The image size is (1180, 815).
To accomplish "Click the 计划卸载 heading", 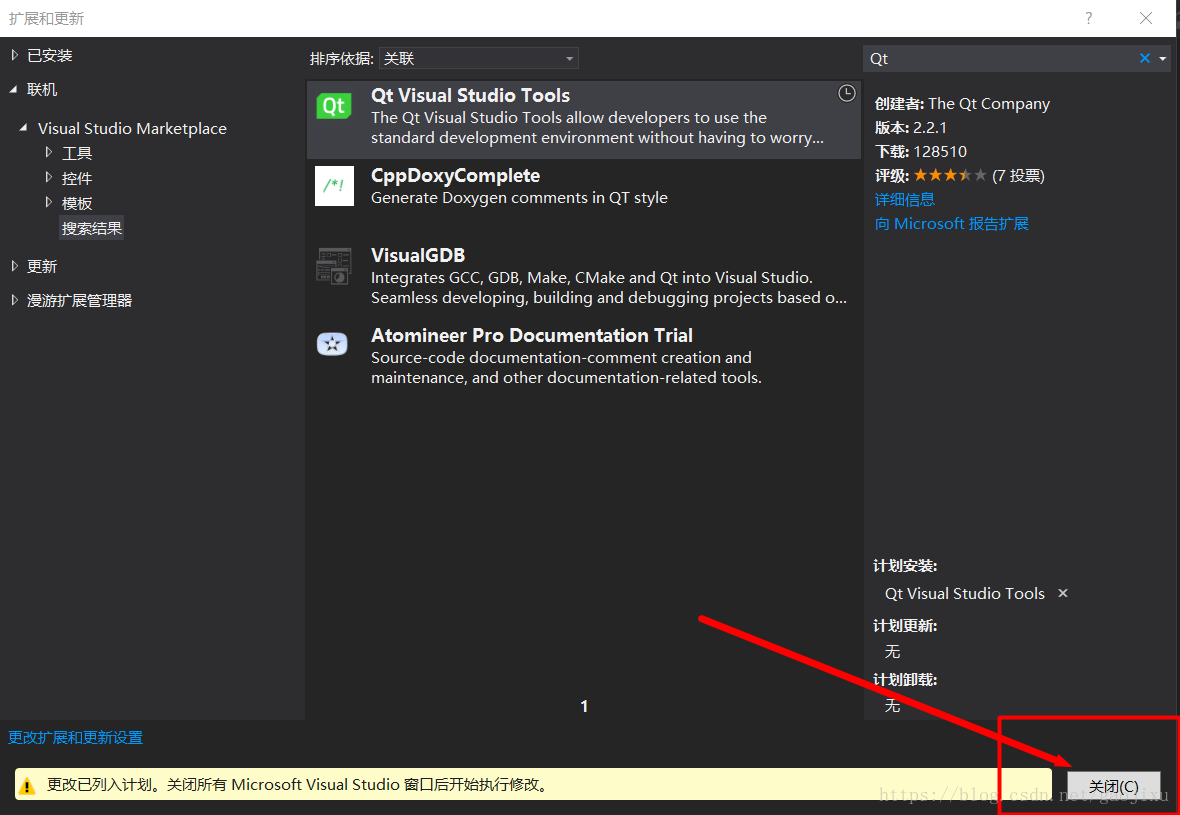I will click(x=905, y=680).
